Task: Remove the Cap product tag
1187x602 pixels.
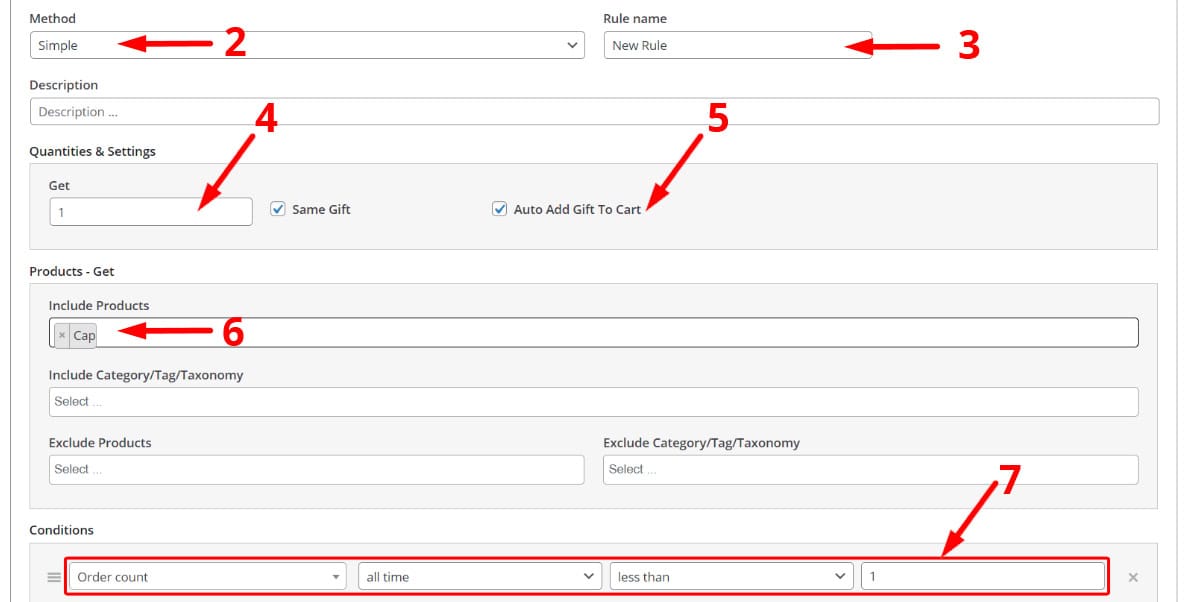Action: 62,335
